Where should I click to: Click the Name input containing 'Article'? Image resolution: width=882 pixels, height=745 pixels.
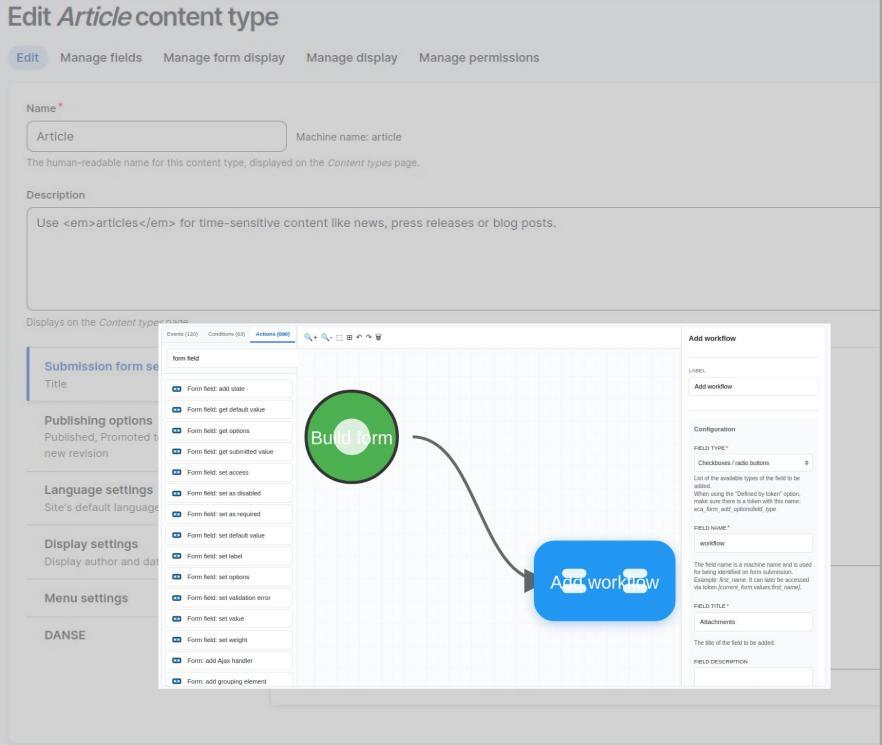tap(156, 135)
